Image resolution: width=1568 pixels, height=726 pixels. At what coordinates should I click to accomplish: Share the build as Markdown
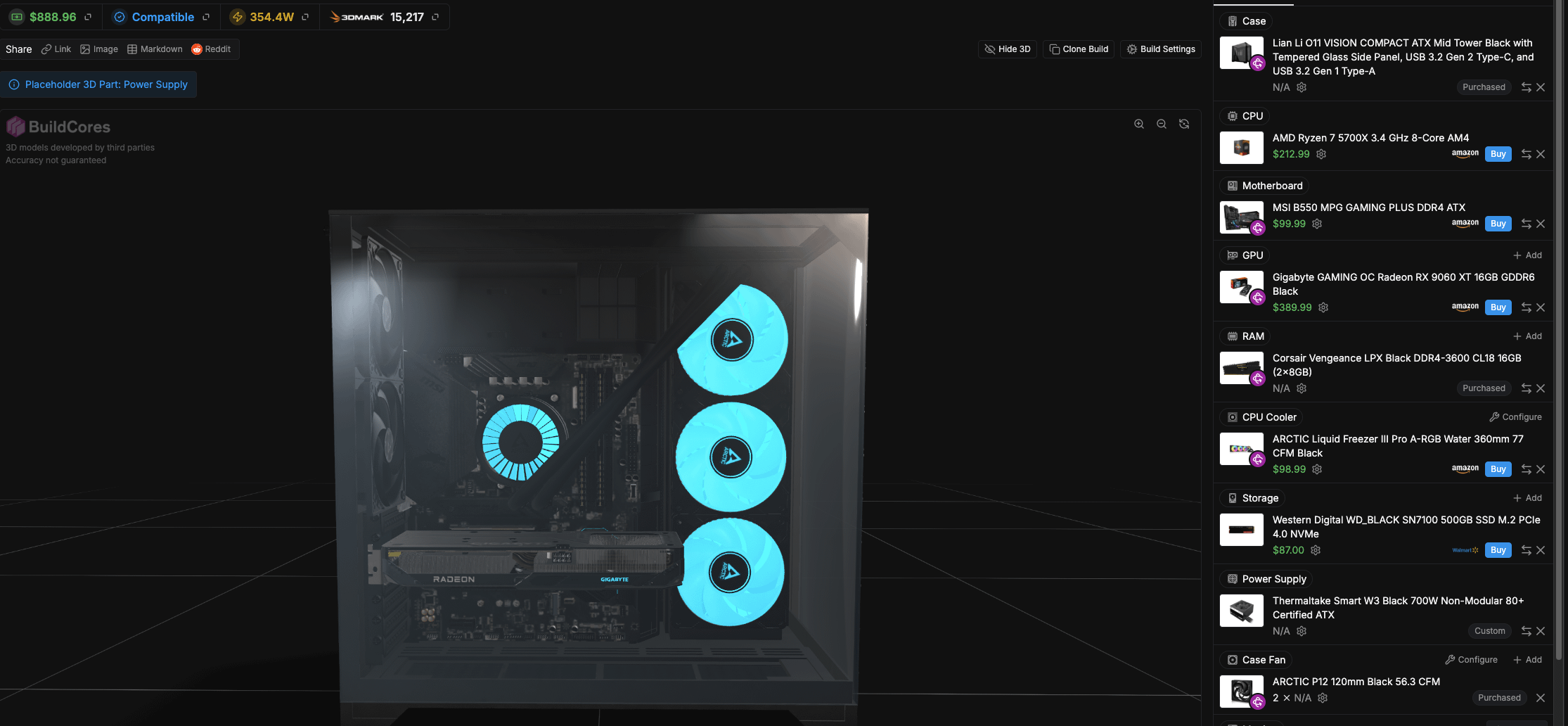click(x=155, y=49)
